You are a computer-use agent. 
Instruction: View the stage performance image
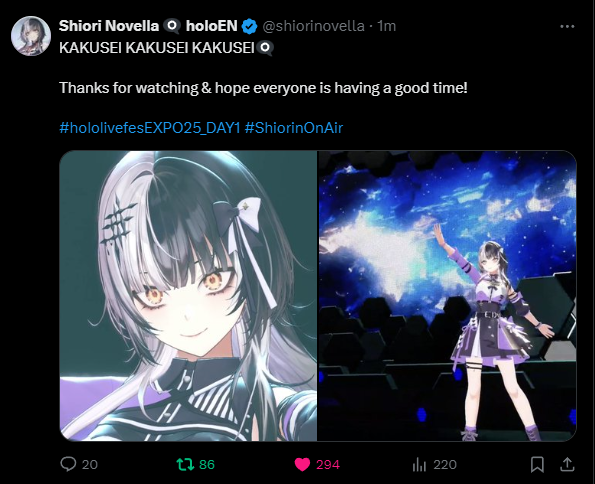click(447, 296)
